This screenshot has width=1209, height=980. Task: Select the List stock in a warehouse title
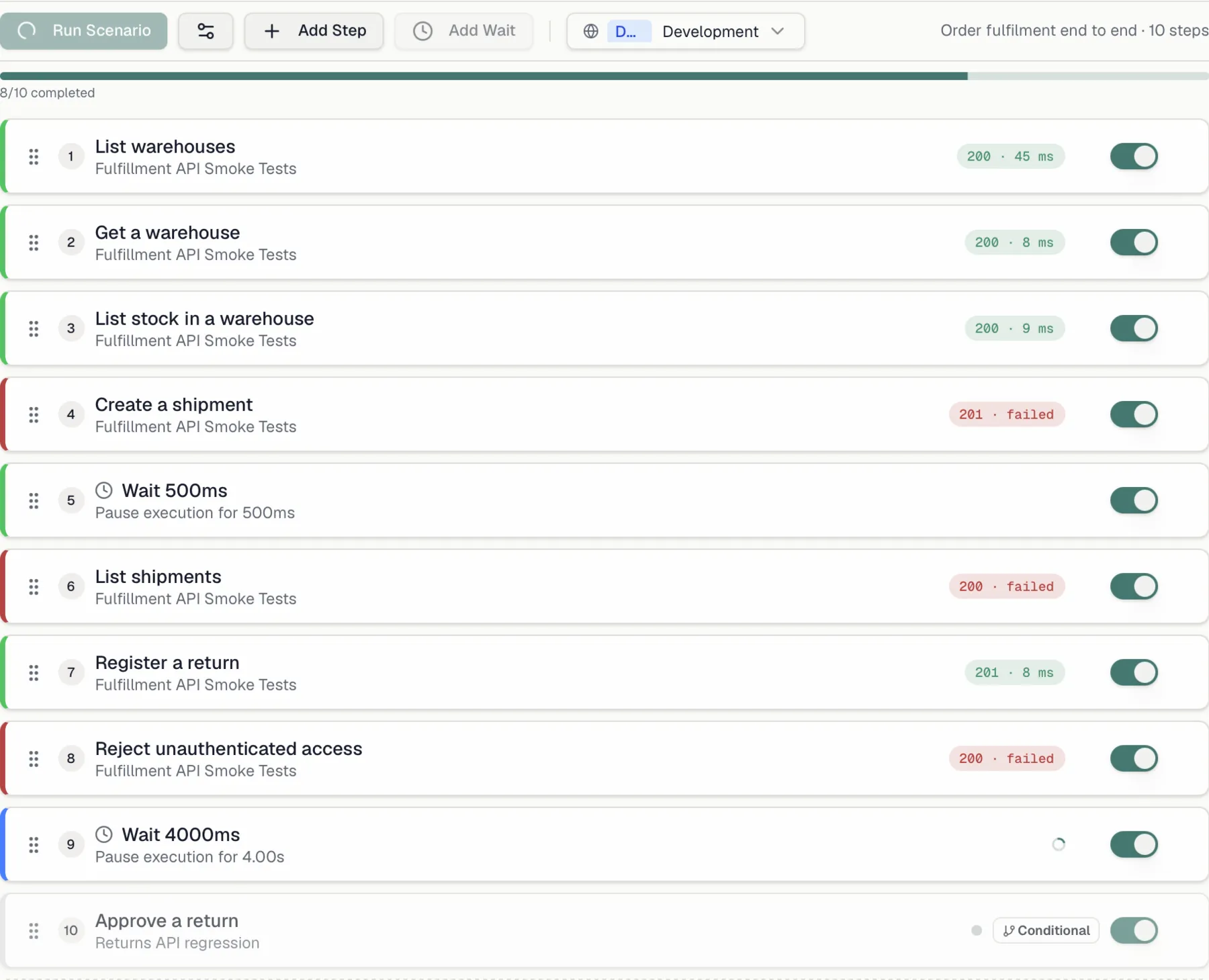pos(205,318)
